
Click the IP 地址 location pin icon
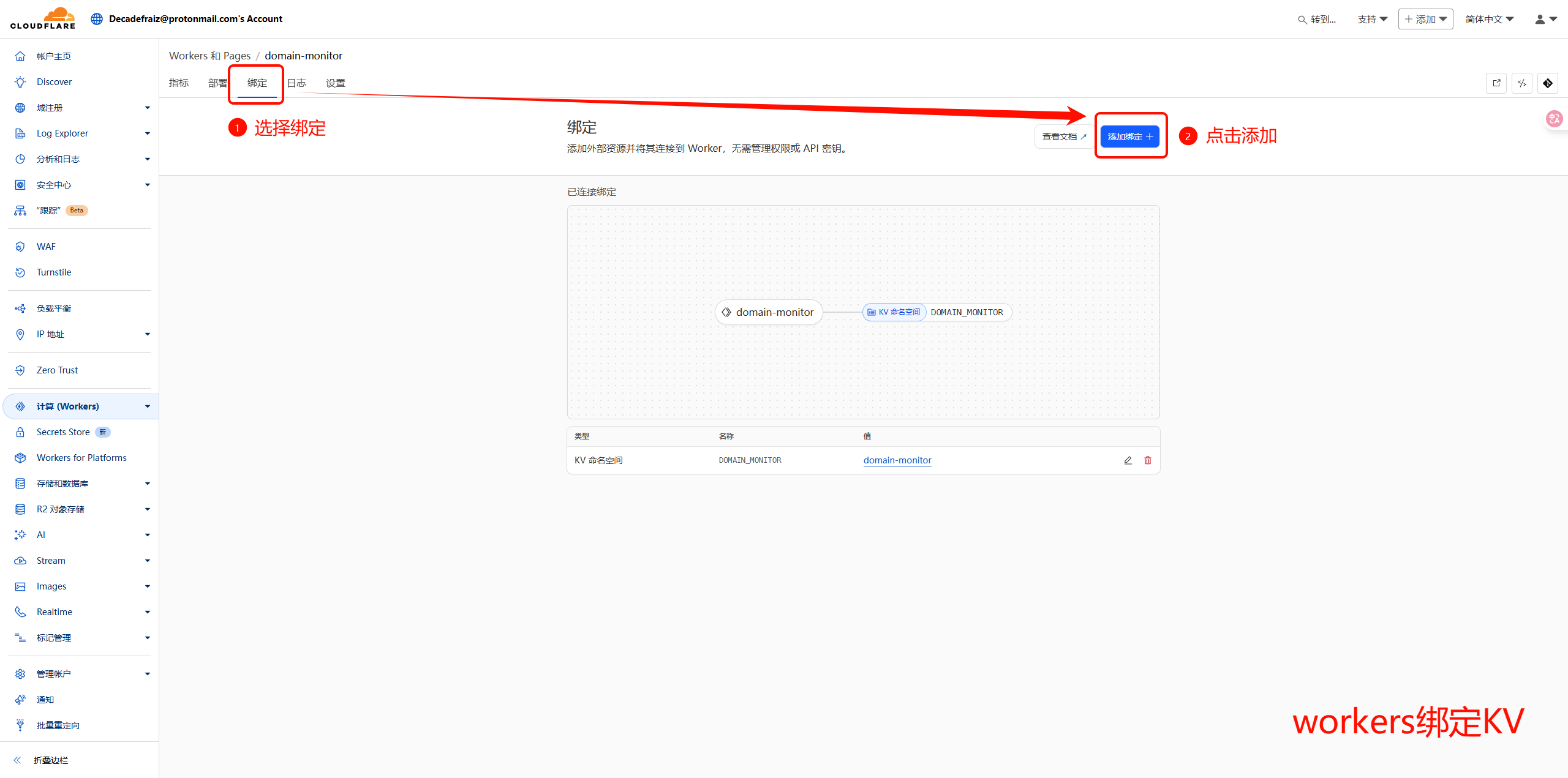(20, 334)
